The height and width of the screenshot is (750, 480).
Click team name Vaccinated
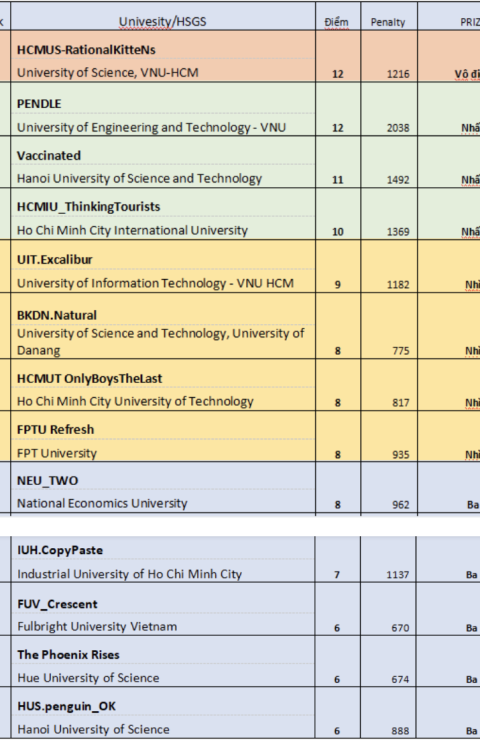49,155
